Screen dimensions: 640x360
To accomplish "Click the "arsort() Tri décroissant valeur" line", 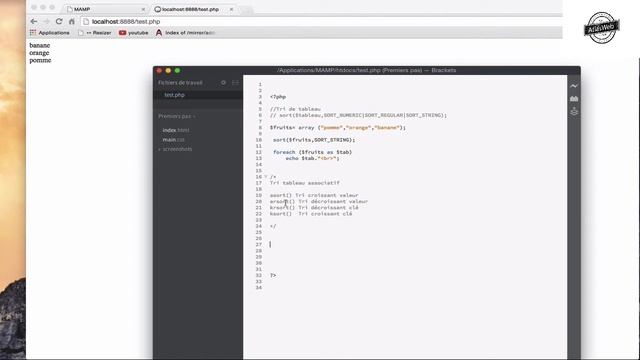I will click(319, 201).
